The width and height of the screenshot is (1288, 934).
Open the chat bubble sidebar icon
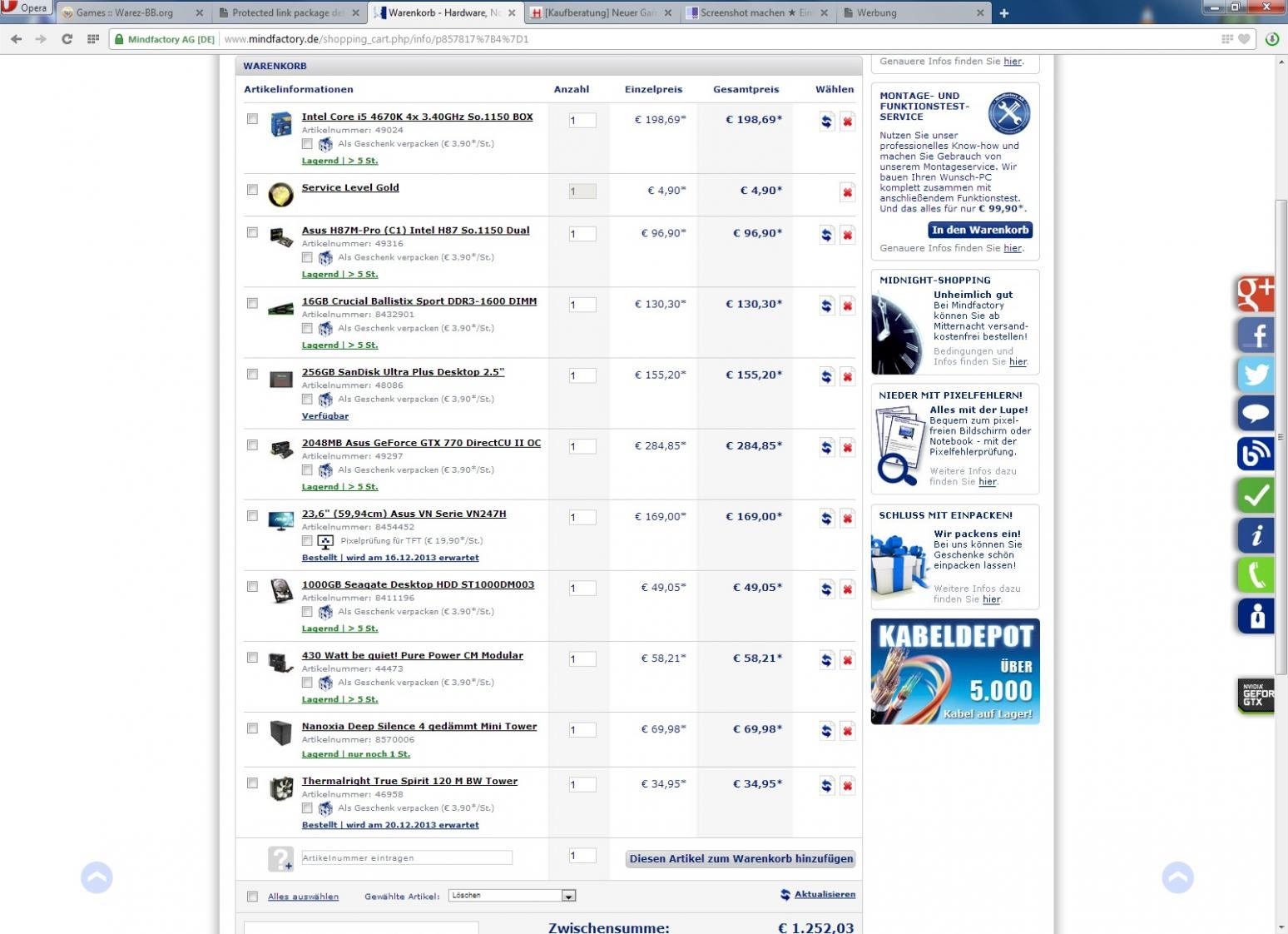(x=1256, y=414)
